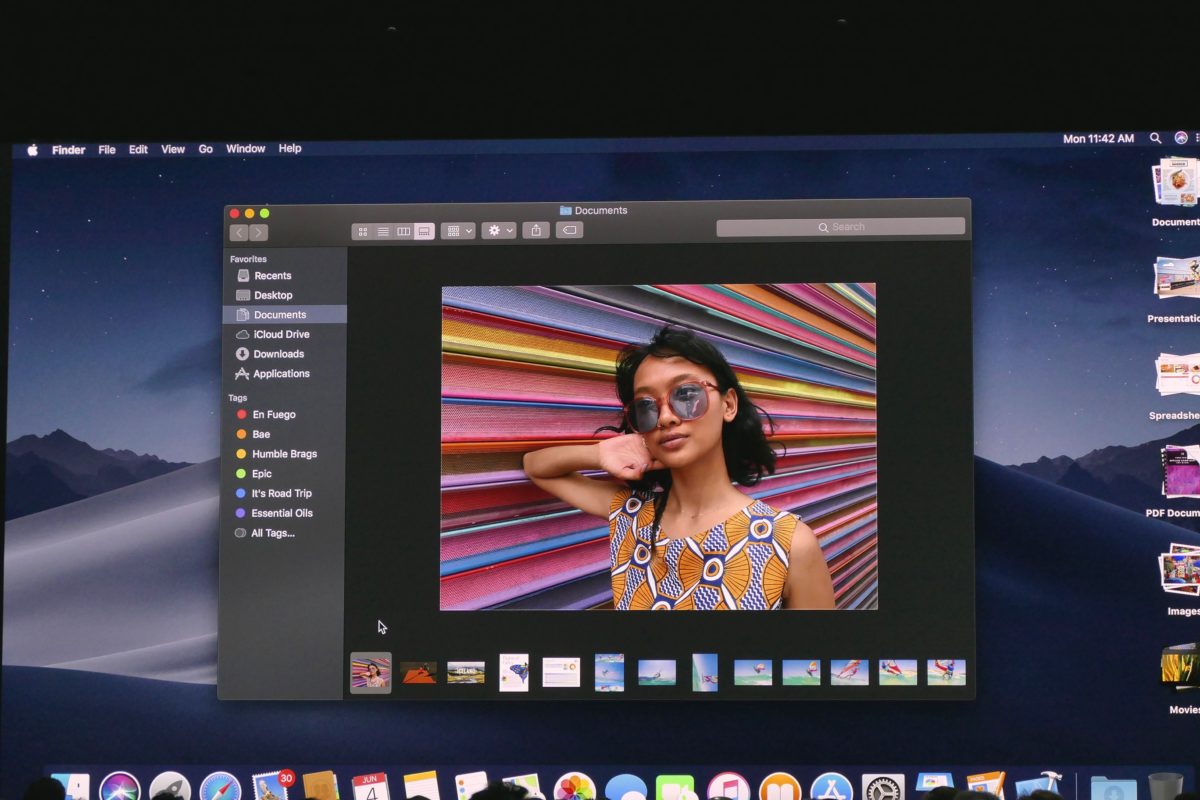1200x800 pixels.
Task: Open the View menu
Action: (173, 149)
